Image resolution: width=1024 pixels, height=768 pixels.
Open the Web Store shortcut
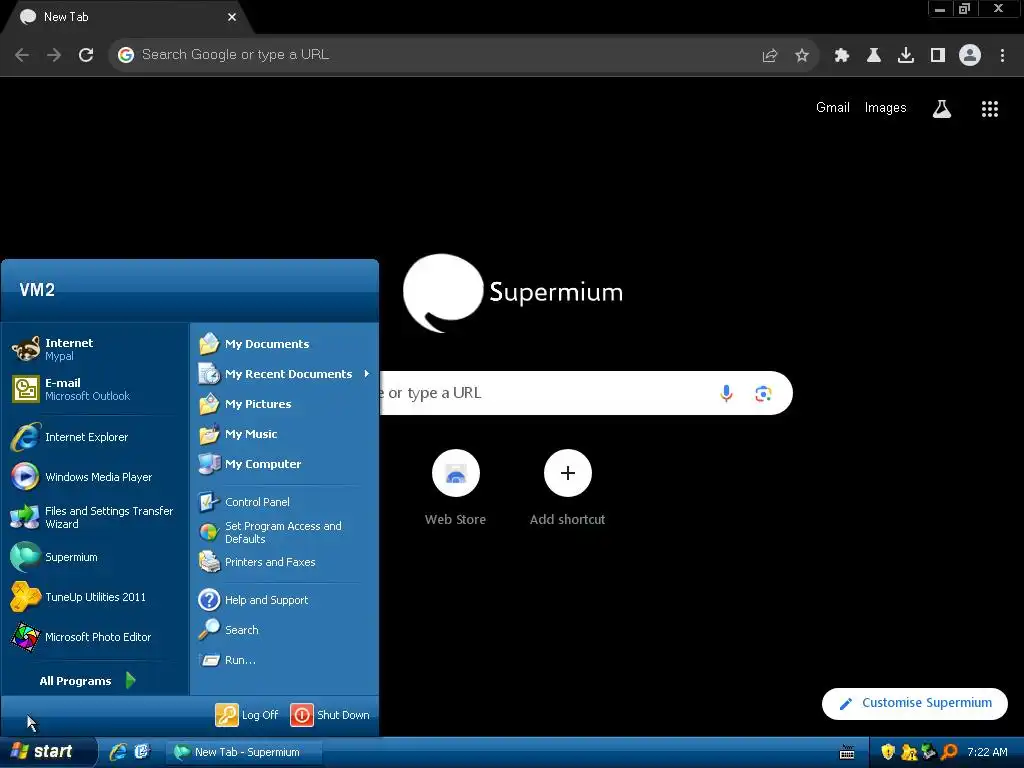456,487
